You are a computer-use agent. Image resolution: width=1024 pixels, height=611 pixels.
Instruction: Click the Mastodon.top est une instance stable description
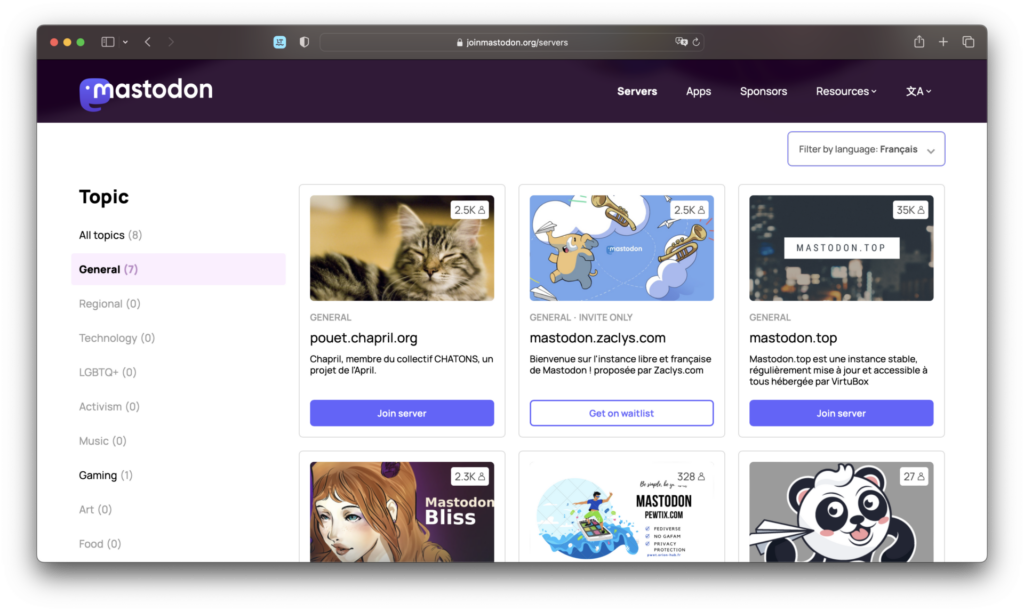839,370
